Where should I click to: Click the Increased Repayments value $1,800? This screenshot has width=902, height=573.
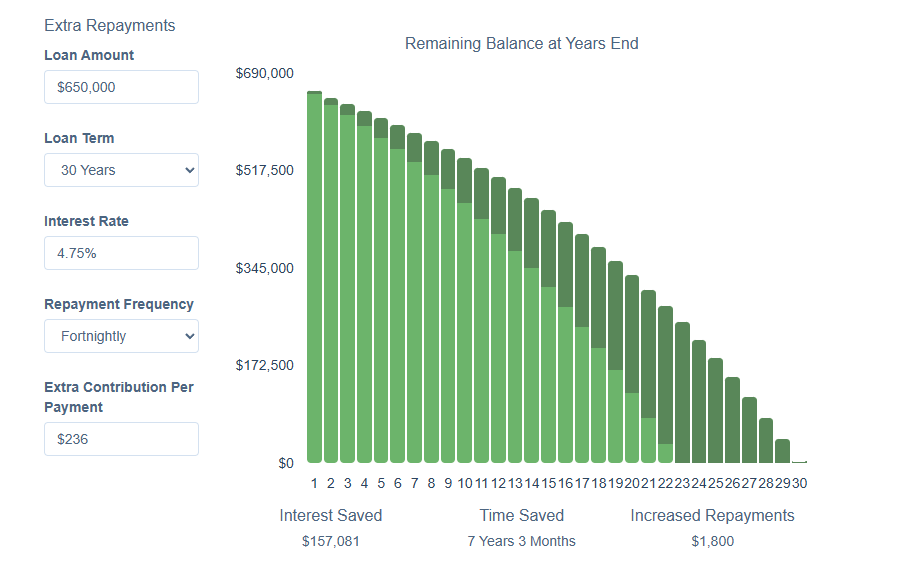click(712, 541)
